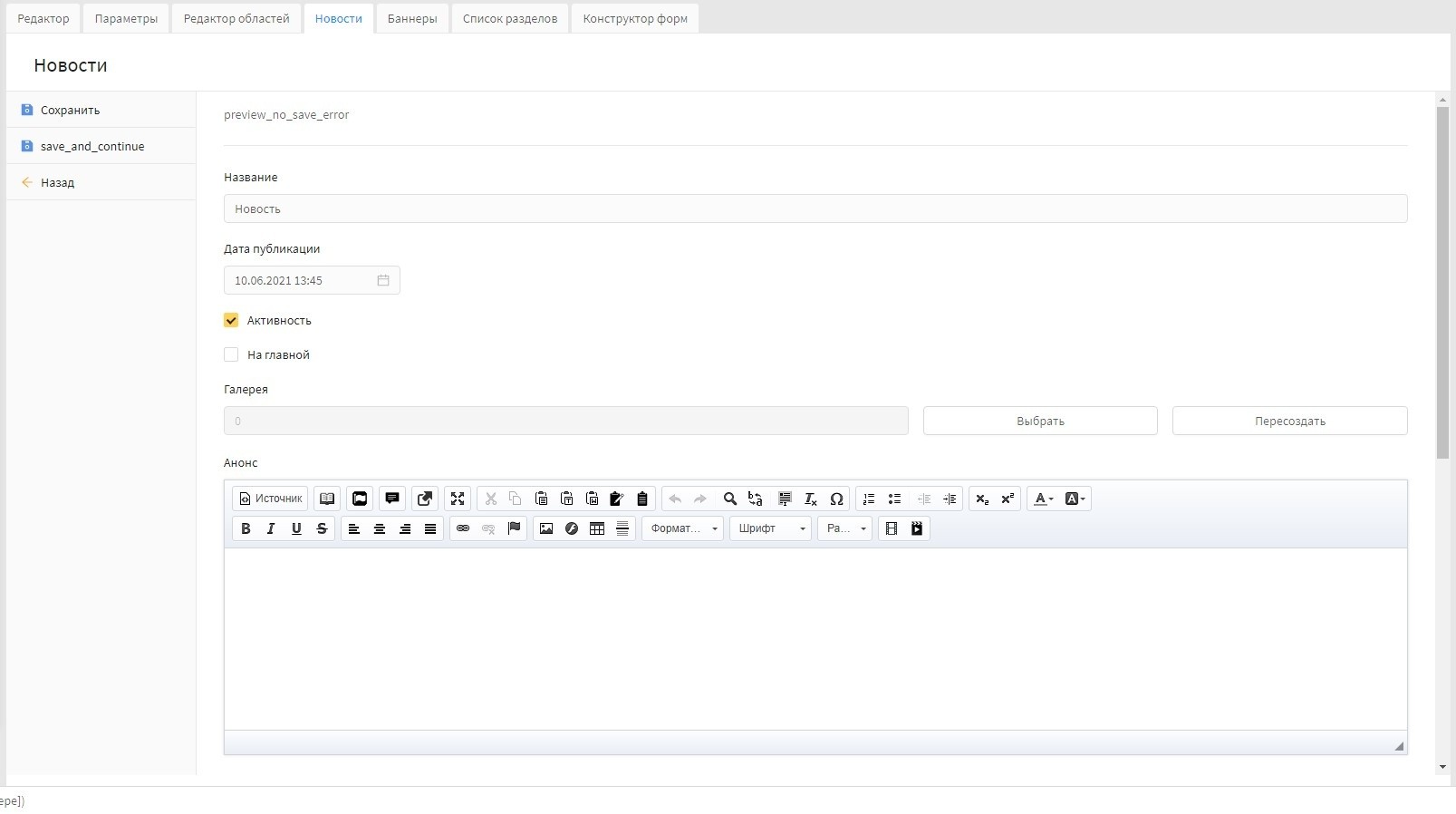Expand the Формат dropdown
This screenshot has width=1456, height=814.
click(683, 528)
